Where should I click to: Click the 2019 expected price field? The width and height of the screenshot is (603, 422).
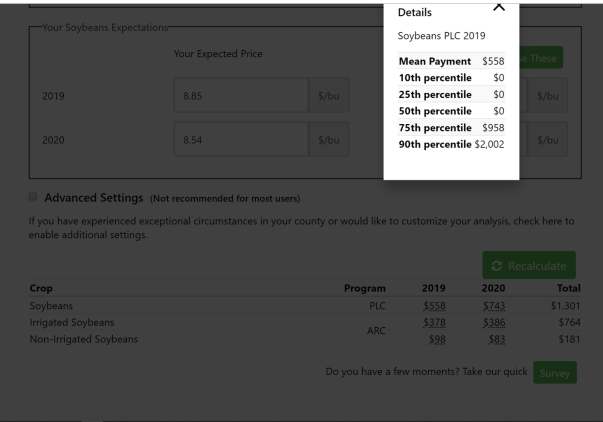pos(240,95)
